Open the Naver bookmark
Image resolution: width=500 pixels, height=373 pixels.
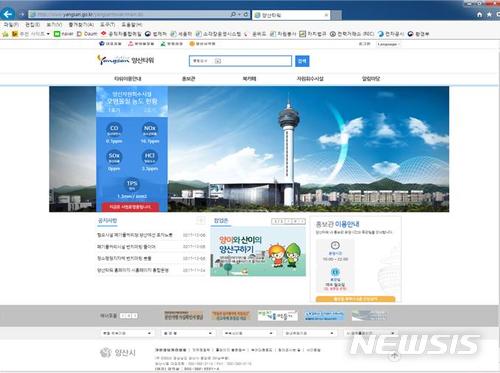pos(64,34)
